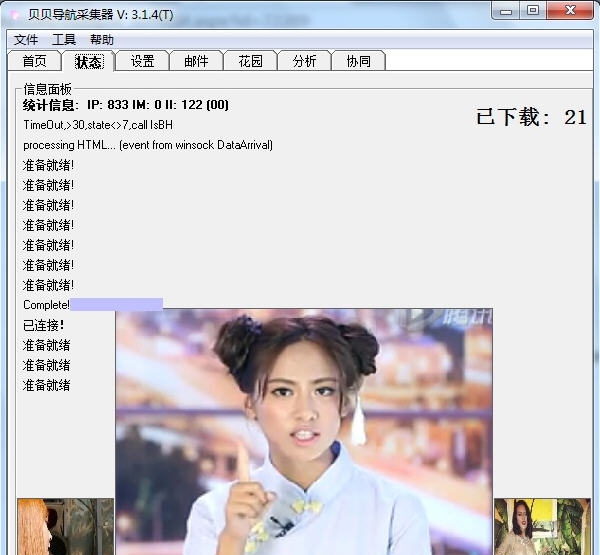Click the 统计信息 statistics line

coord(126,104)
